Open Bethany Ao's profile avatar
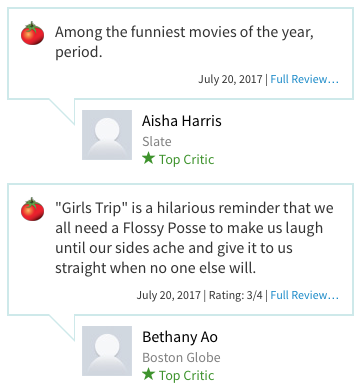The height and width of the screenshot is (392, 361). [x=107, y=351]
